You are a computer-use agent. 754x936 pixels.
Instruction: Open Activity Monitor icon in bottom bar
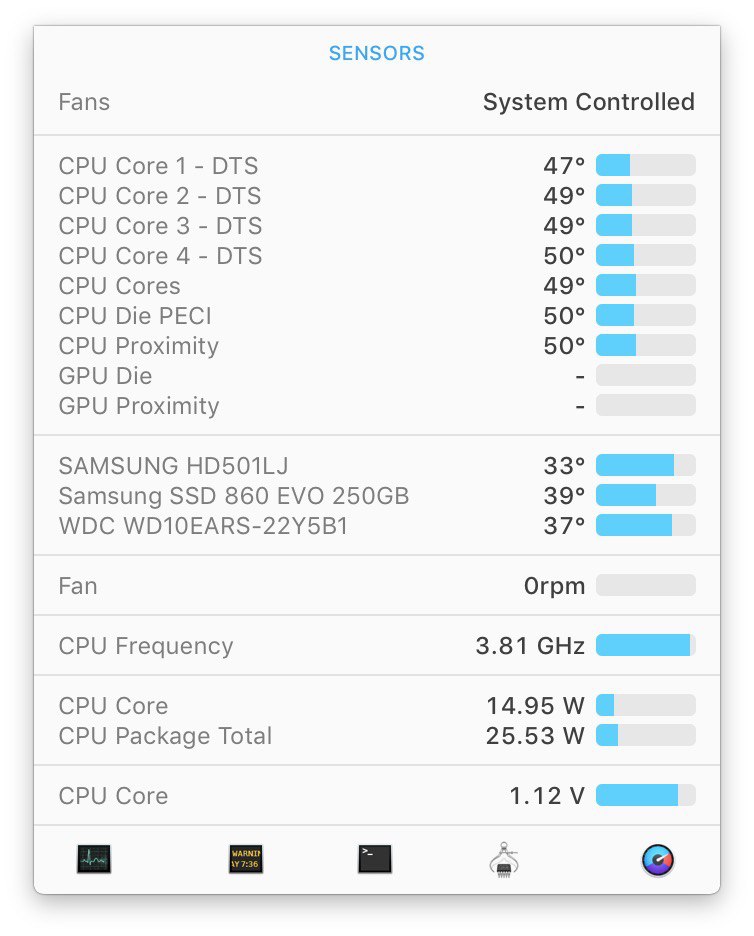coord(94,859)
